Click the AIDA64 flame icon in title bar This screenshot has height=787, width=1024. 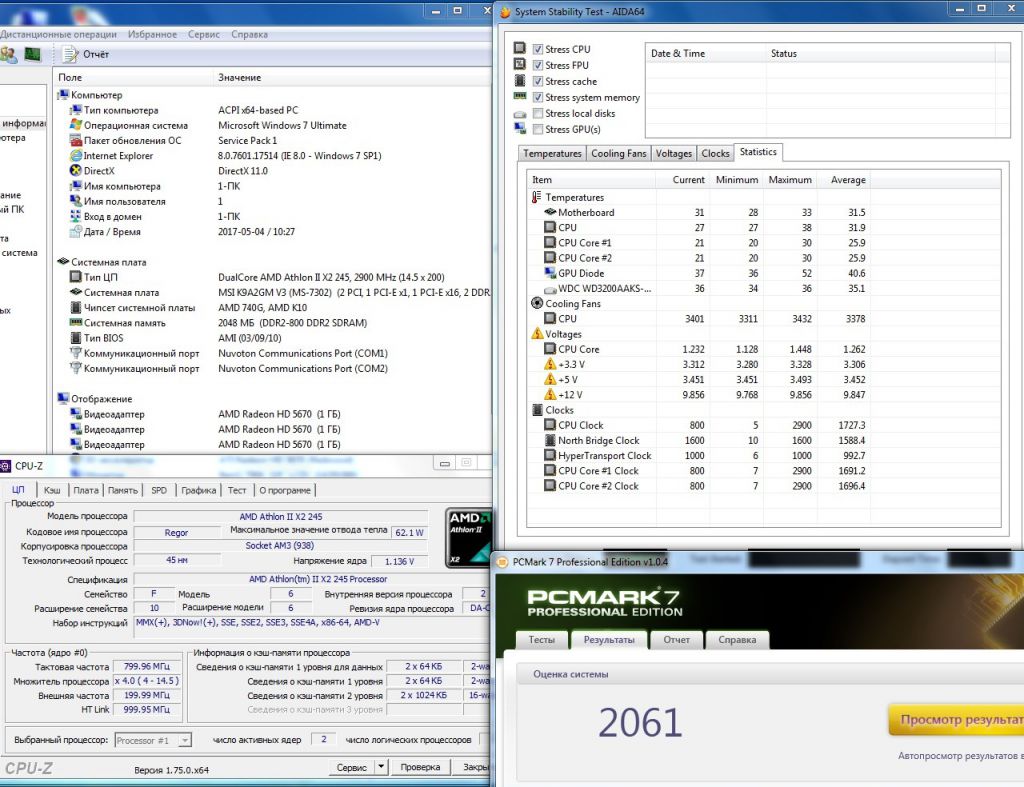pos(505,12)
